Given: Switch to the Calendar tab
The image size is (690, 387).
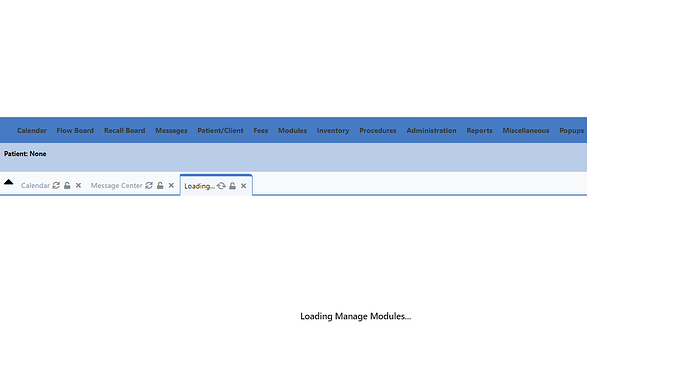Looking at the screenshot, I should pos(35,185).
